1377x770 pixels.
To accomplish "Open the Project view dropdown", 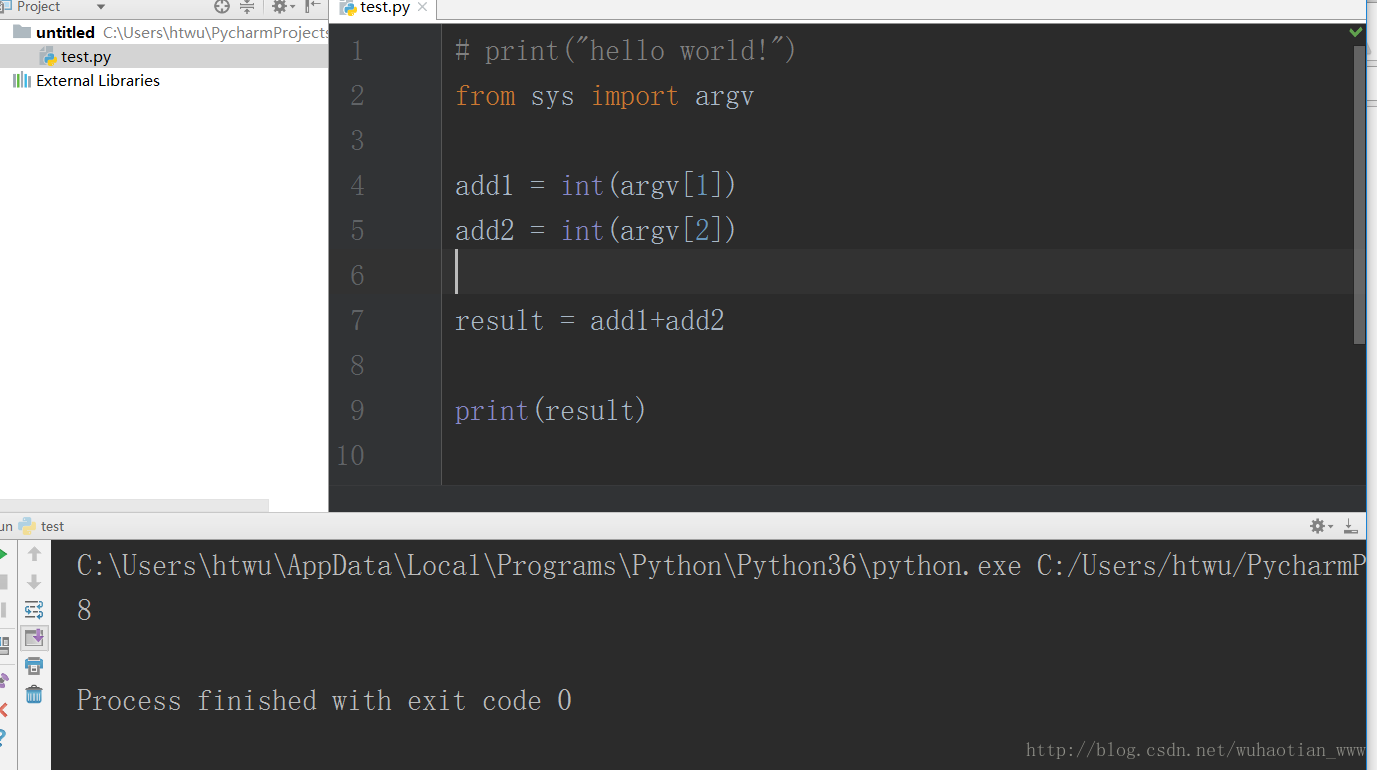I will coord(100,7).
